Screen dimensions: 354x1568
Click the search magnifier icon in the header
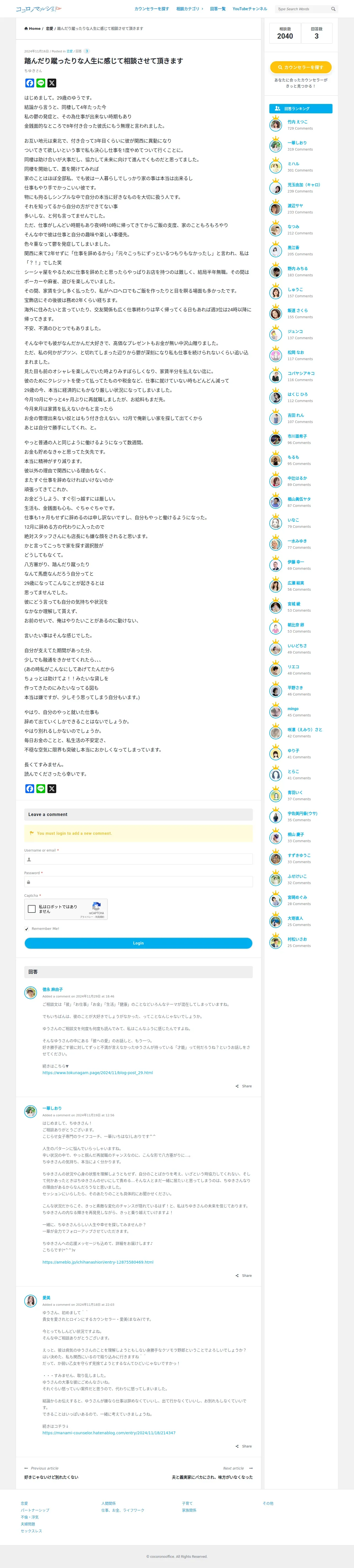coord(333,9)
